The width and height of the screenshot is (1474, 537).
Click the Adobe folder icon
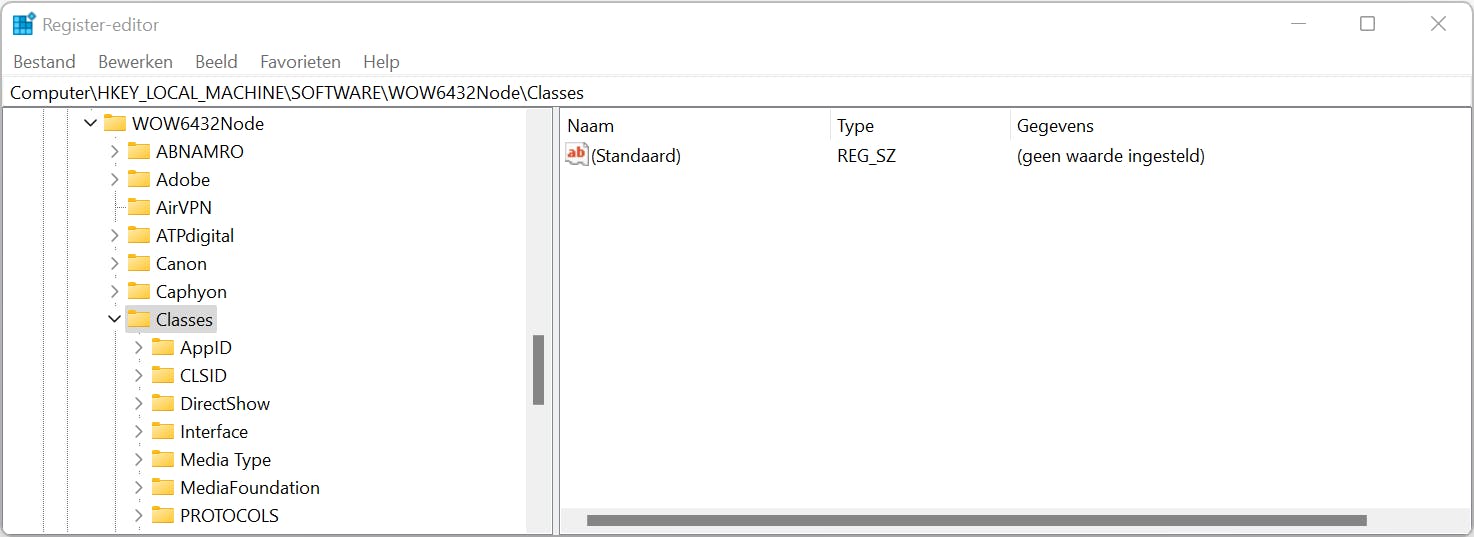coord(139,180)
